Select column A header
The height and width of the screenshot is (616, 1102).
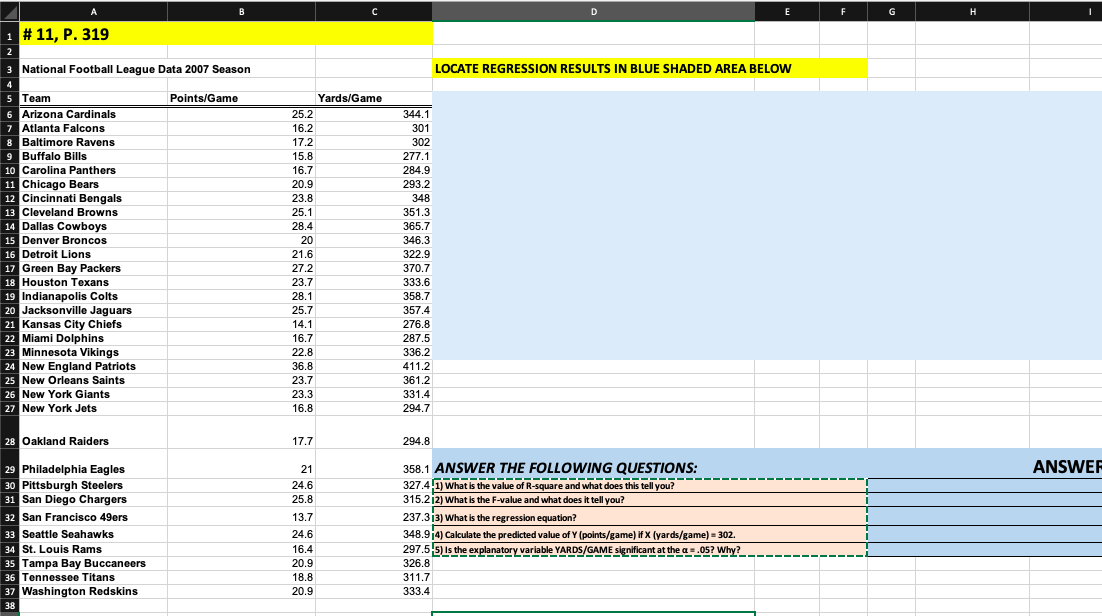(93, 11)
